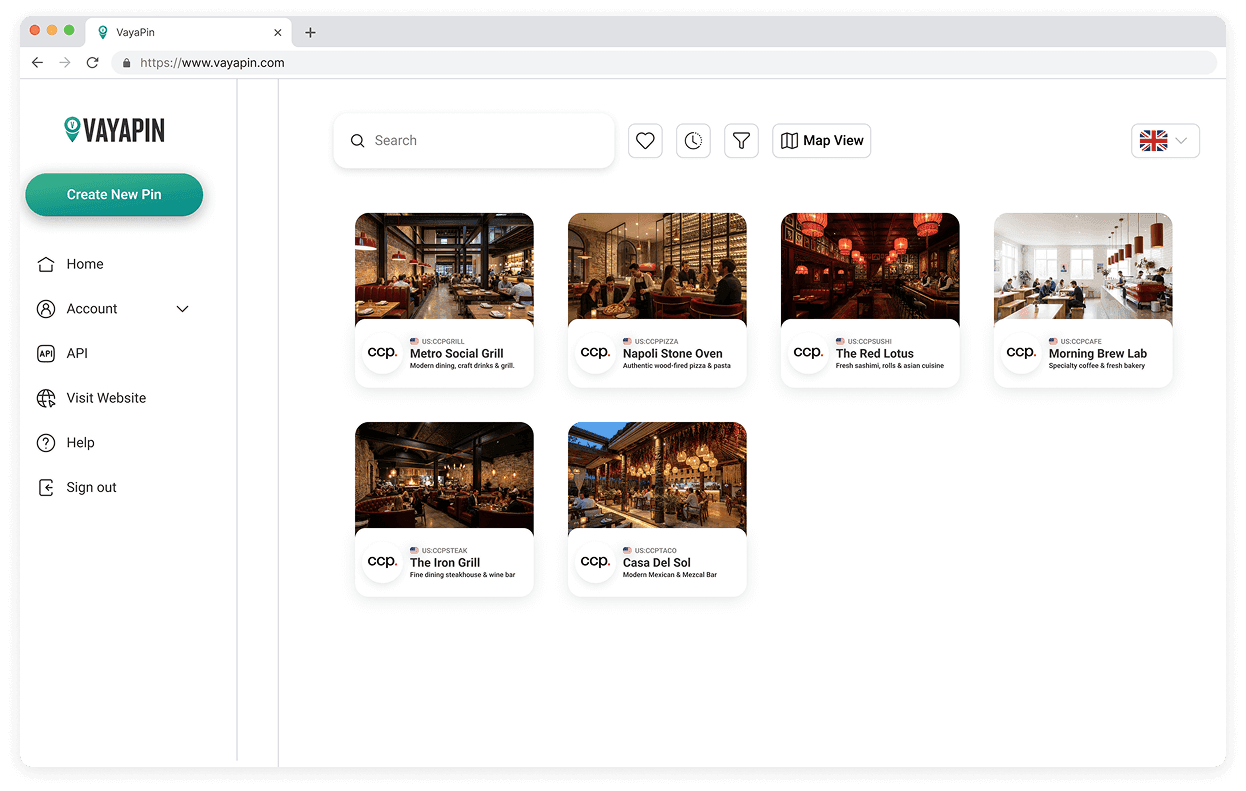Select the Home icon in the sidebar
The height and width of the screenshot is (791, 1246).
[x=46, y=264]
